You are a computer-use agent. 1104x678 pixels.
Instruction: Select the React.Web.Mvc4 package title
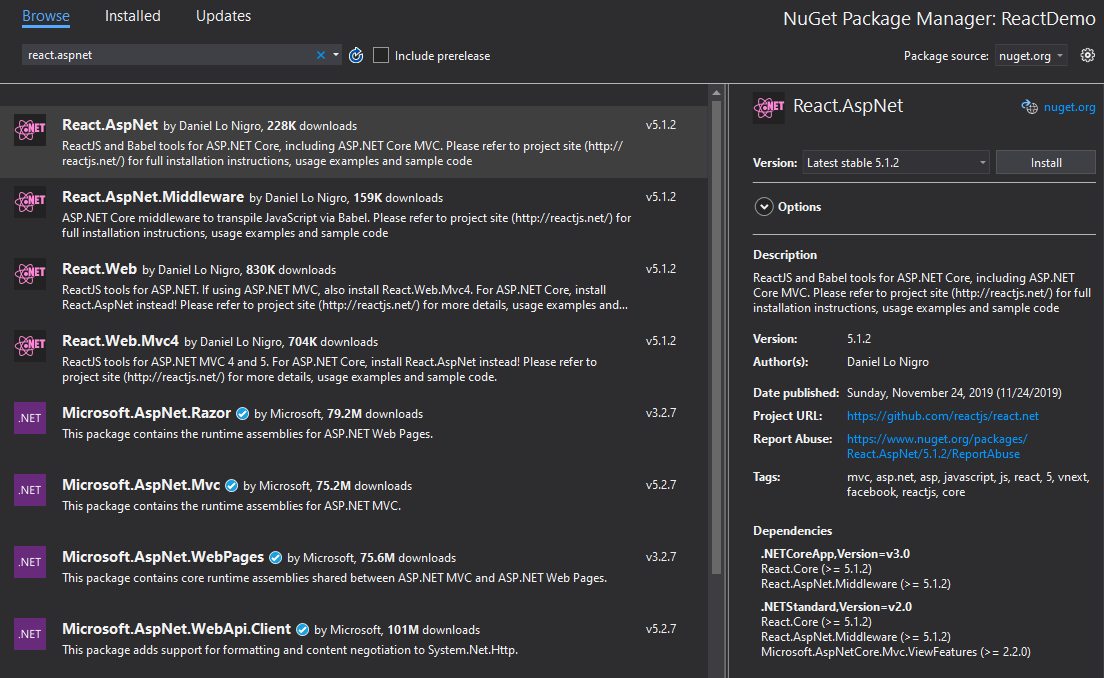pos(120,341)
